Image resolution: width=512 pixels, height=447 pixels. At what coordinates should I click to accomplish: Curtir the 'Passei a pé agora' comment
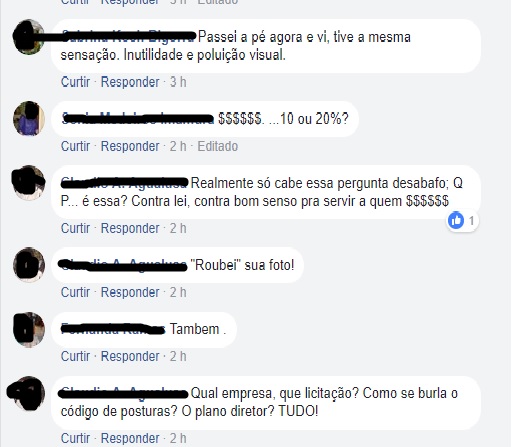(75, 82)
